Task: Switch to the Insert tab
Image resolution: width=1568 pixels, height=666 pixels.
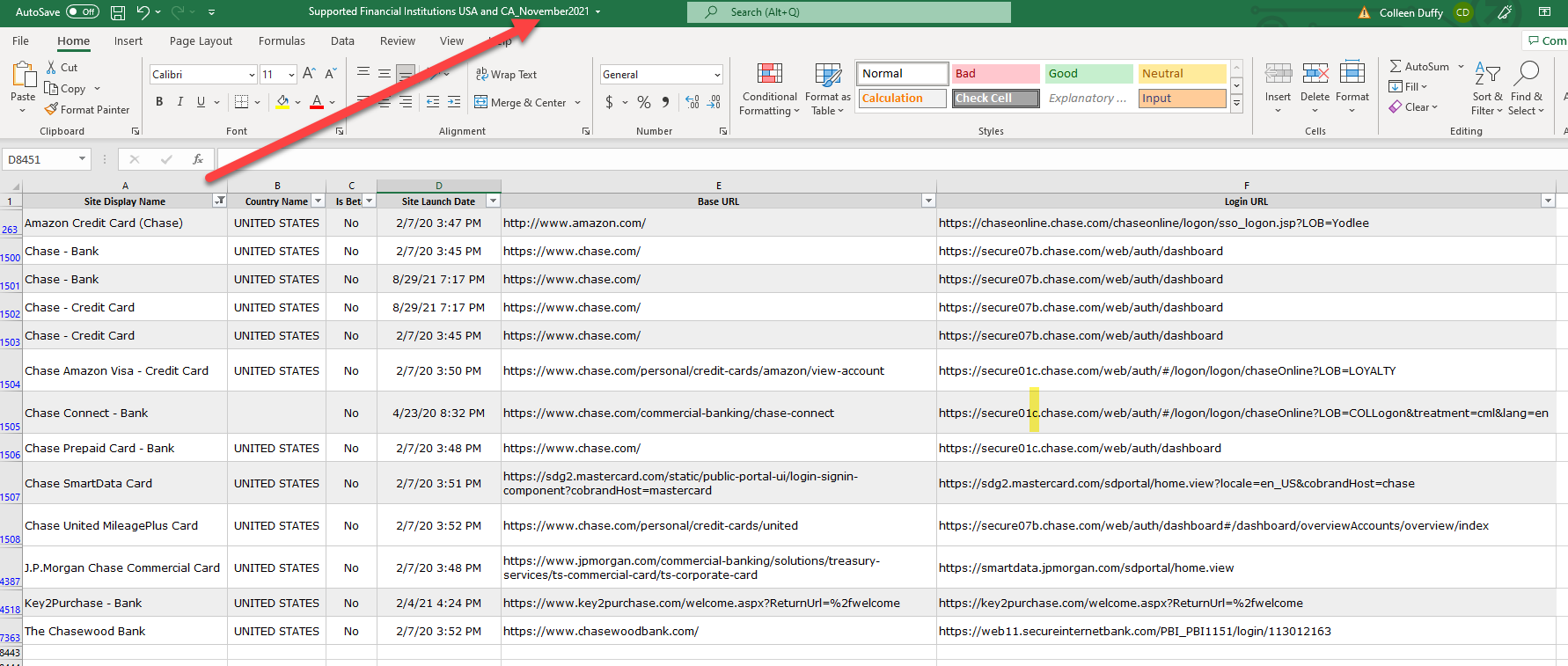Action: pyautogui.click(x=128, y=40)
